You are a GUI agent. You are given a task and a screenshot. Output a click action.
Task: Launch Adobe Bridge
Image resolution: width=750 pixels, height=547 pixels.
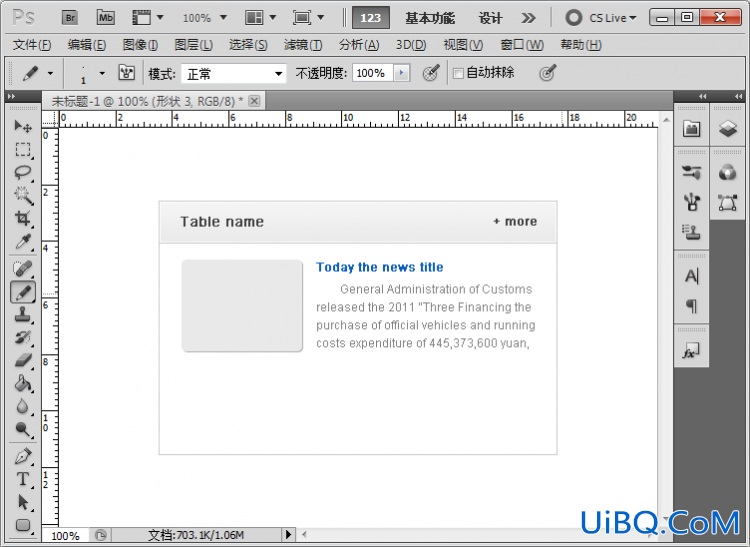[70, 18]
